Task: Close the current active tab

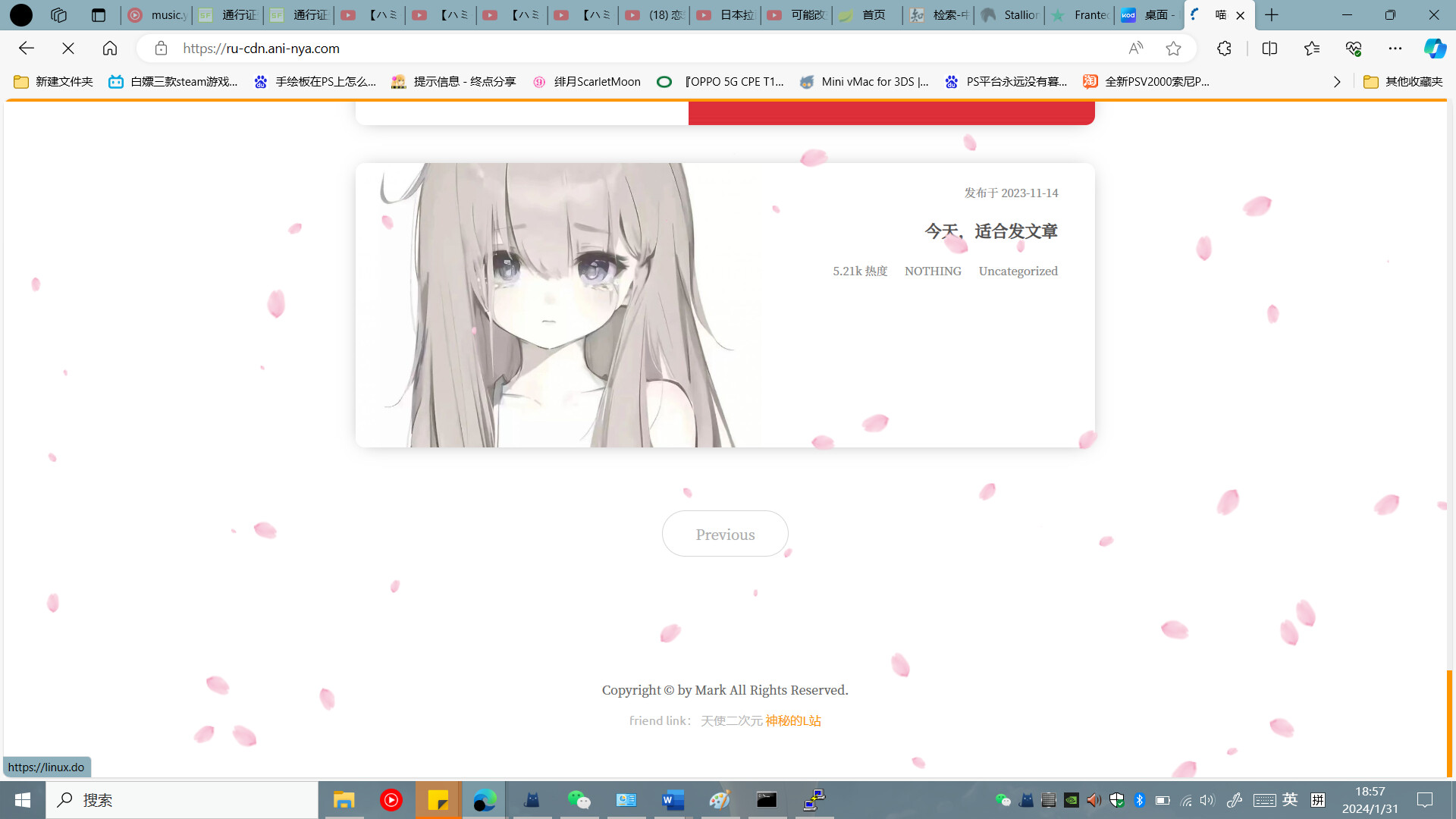Action: tap(1241, 15)
